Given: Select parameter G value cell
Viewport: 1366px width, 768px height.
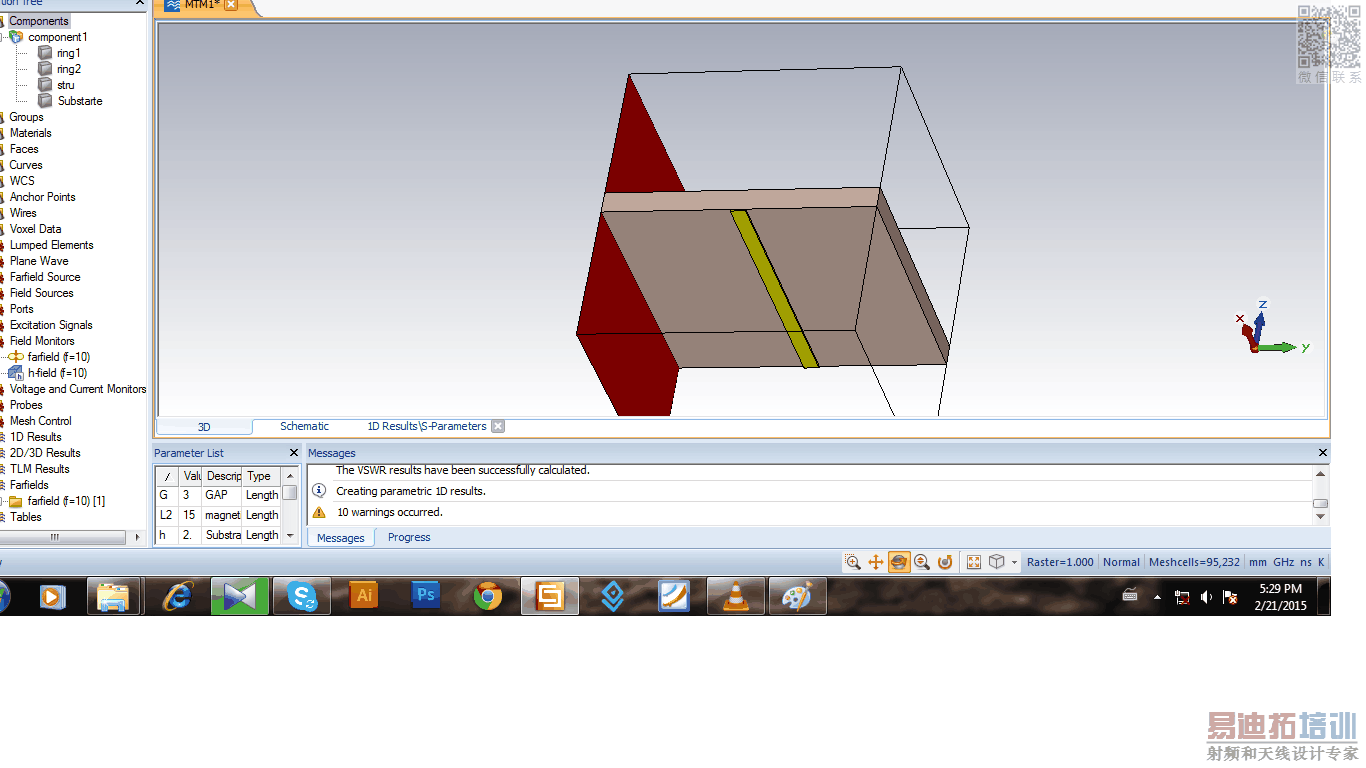Looking at the screenshot, I should pos(190,495).
